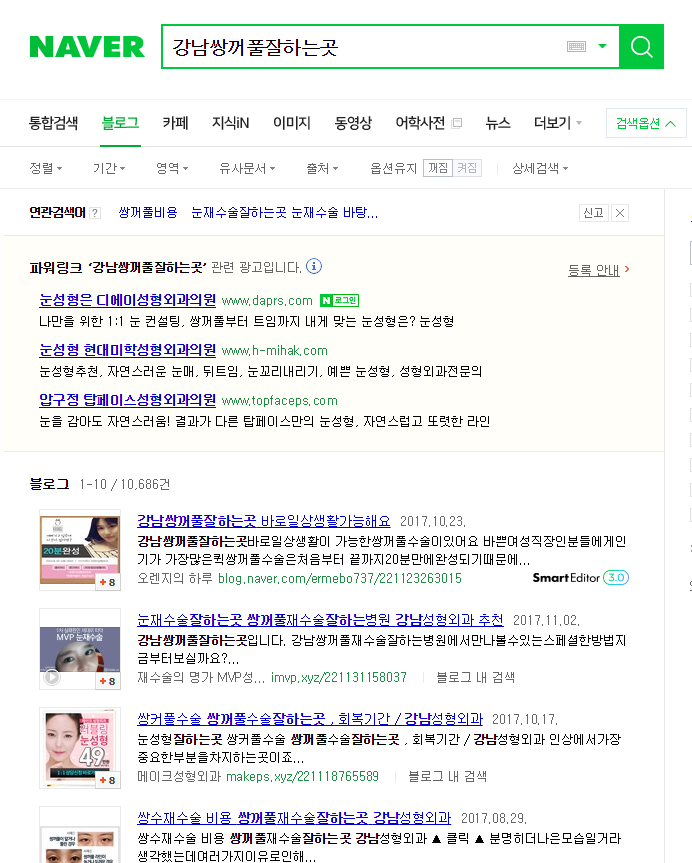Viewport: 692px width, 863px height.
Task: Set 옵션유지 to 꺼짐
Action: (438, 168)
